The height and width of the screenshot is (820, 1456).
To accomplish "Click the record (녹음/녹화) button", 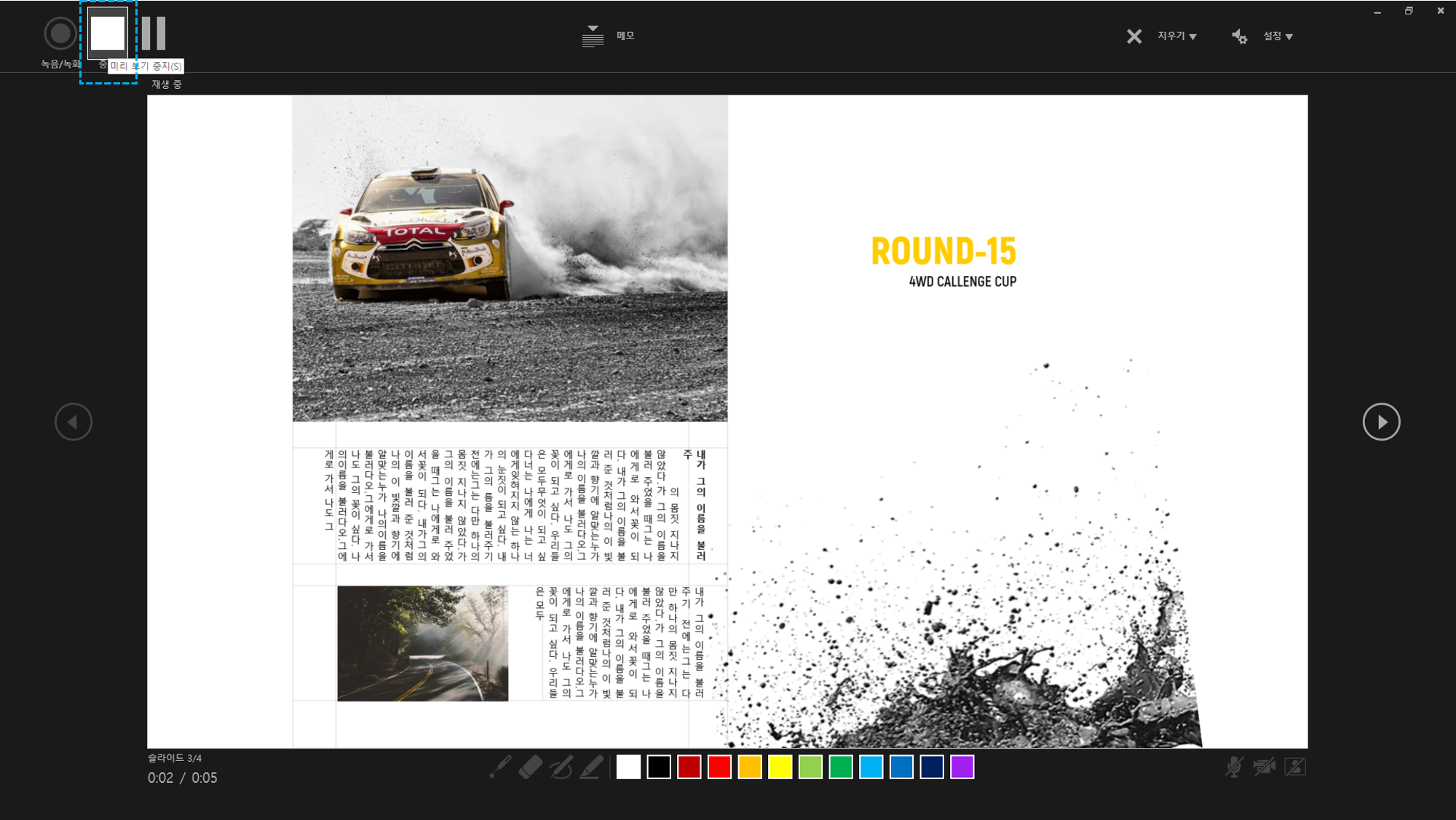I will click(60, 33).
